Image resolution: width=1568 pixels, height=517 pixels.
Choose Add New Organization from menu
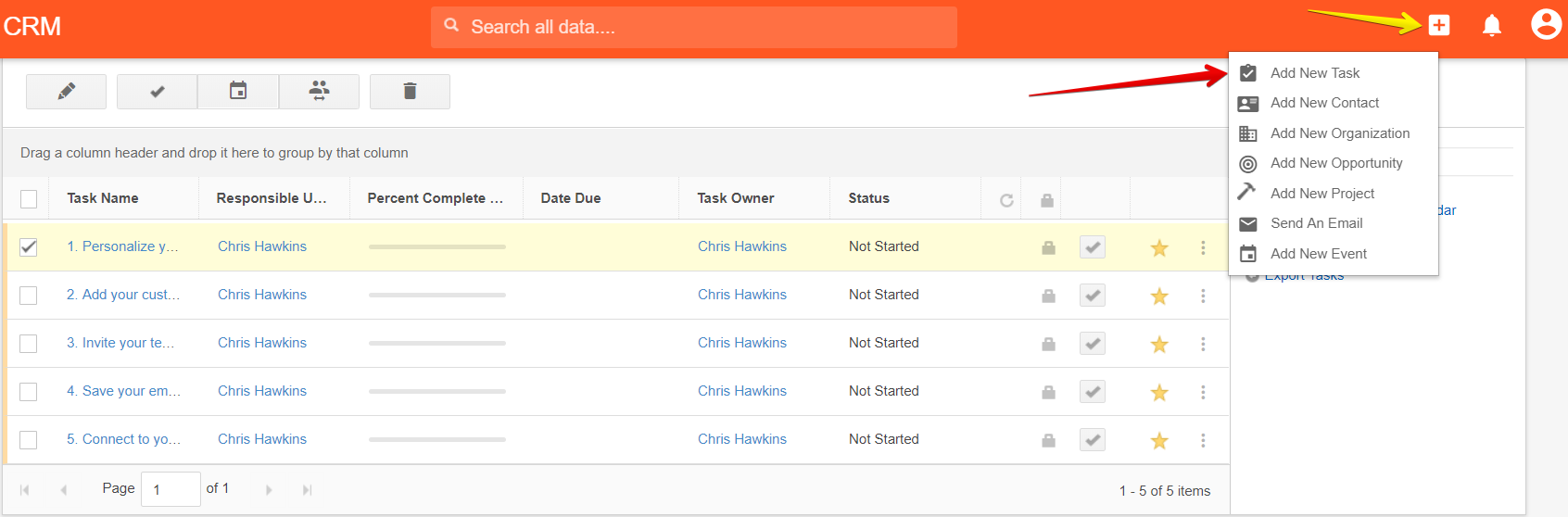pyautogui.click(x=1334, y=133)
